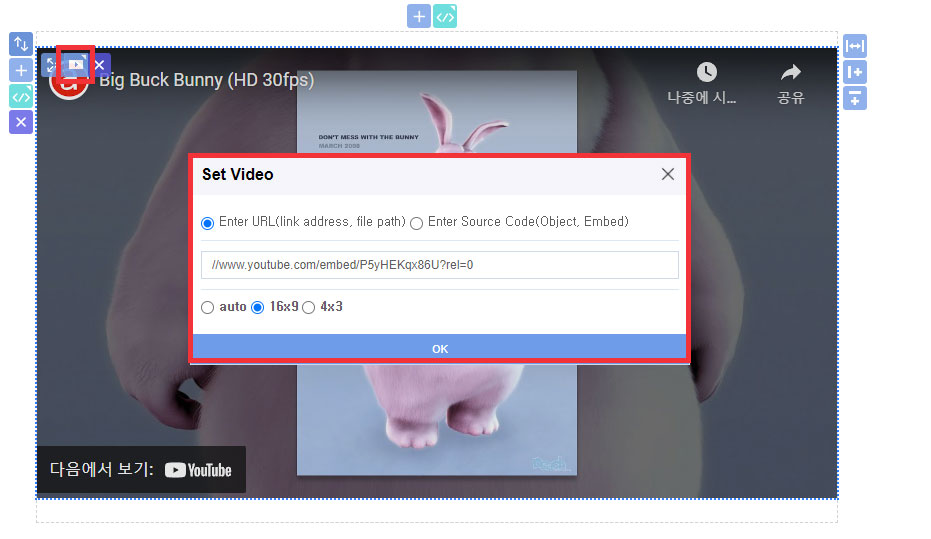This screenshot has height=539, width=931.
Task: Select Enter URL radio option
Action: click(x=207, y=223)
